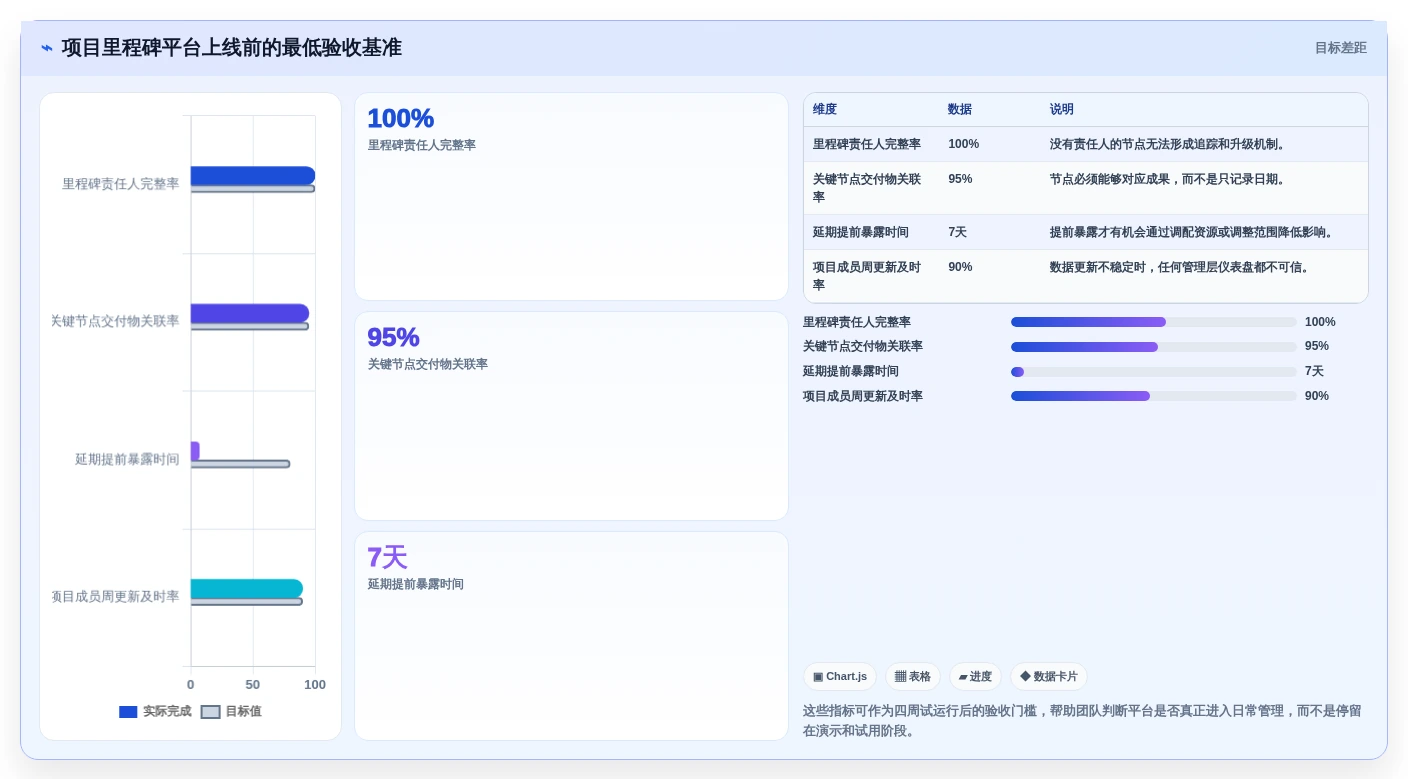Select the 95% metric card
Viewport: 1408px width, 779px height.
click(x=571, y=416)
